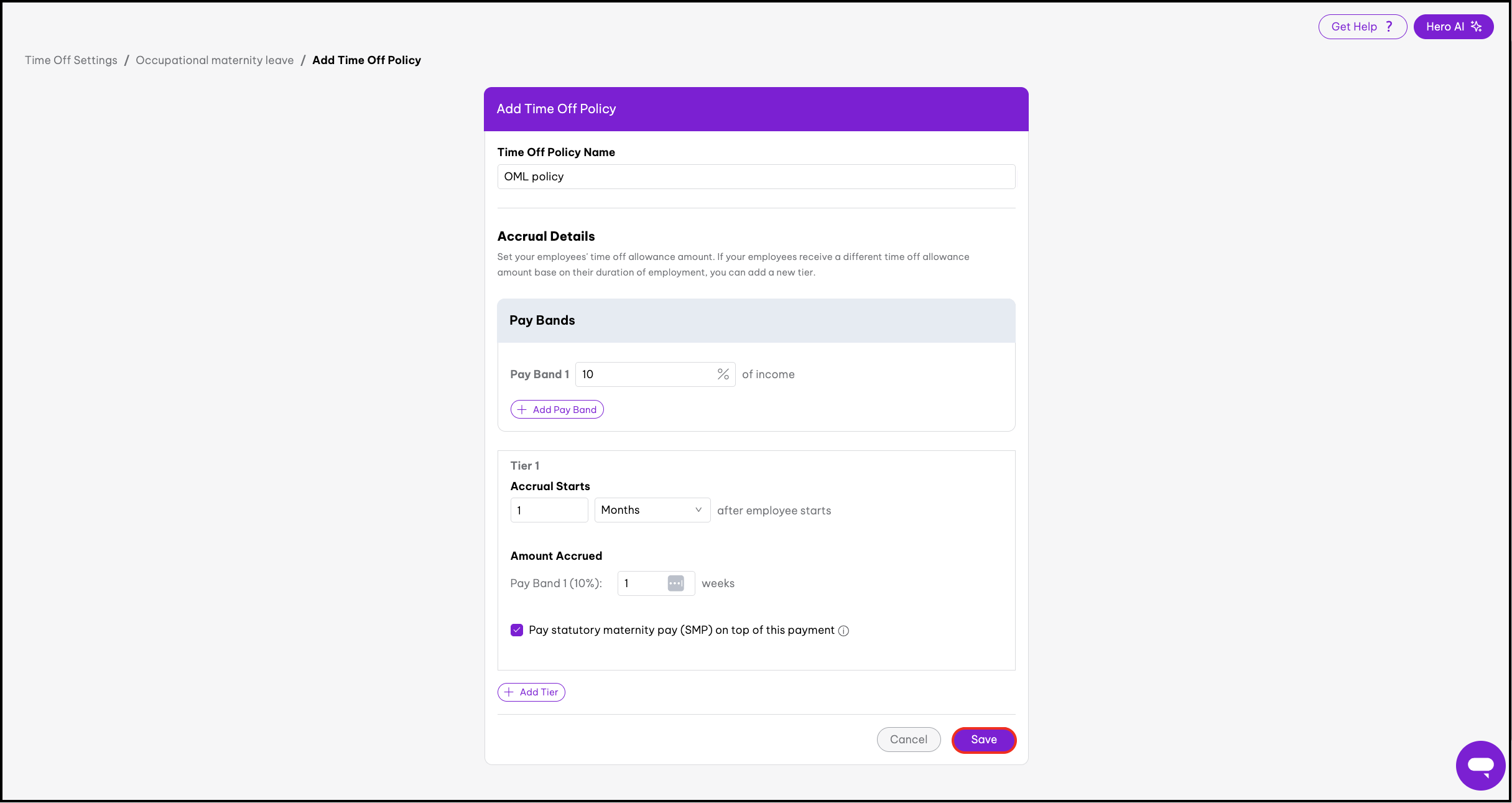
Task: Click the keypad icon in weeks field
Action: pyautogui.click(x=675, y=583)
